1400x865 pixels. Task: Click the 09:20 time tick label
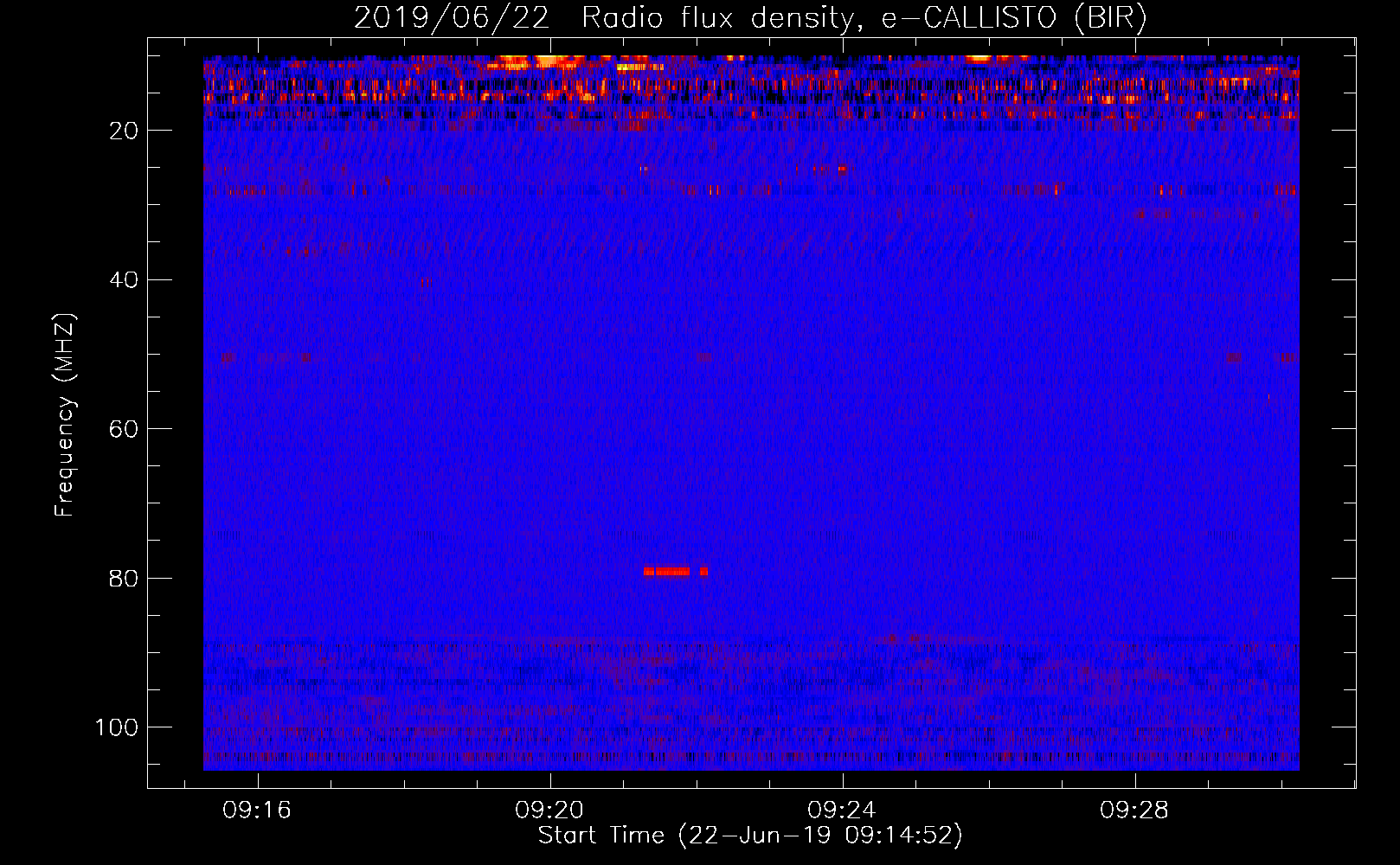coord(549,811)
